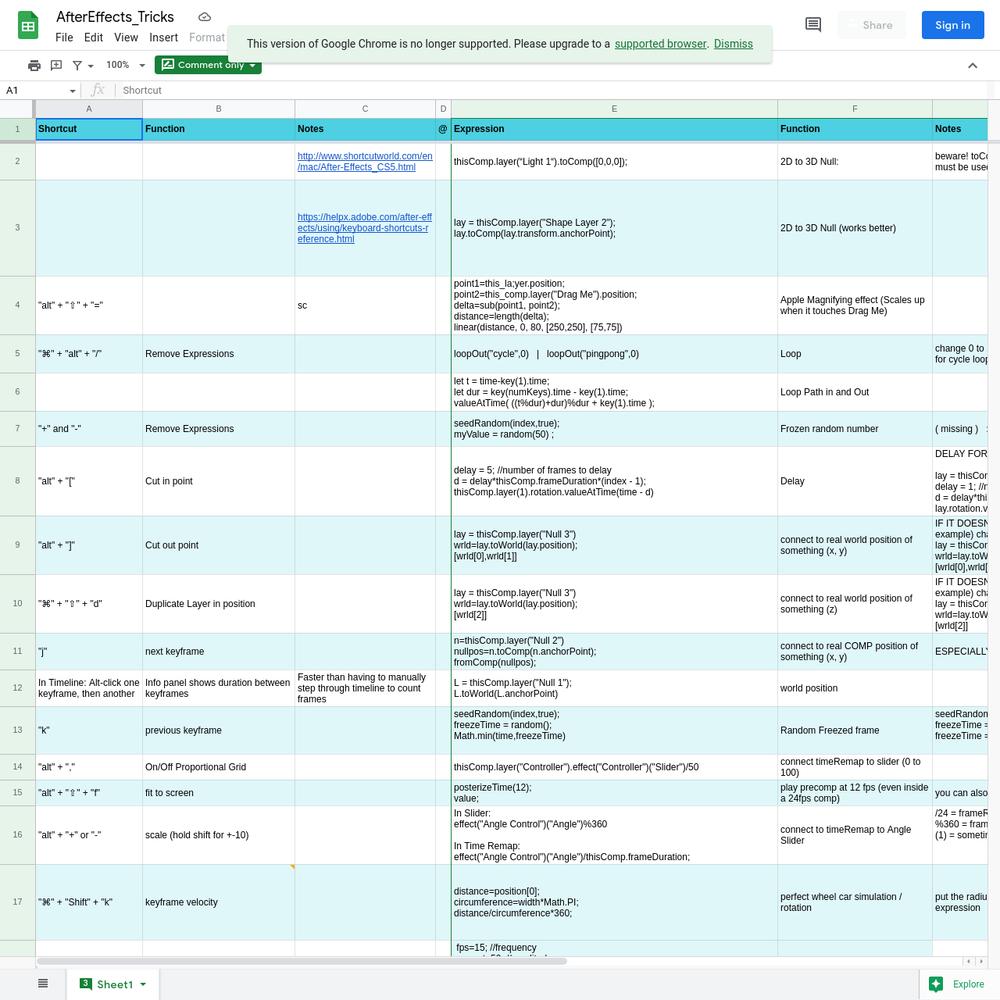Viewport: 1000px width, 1000px height.
Task: Open the comment history icon
Action: (x=812, y=25)
